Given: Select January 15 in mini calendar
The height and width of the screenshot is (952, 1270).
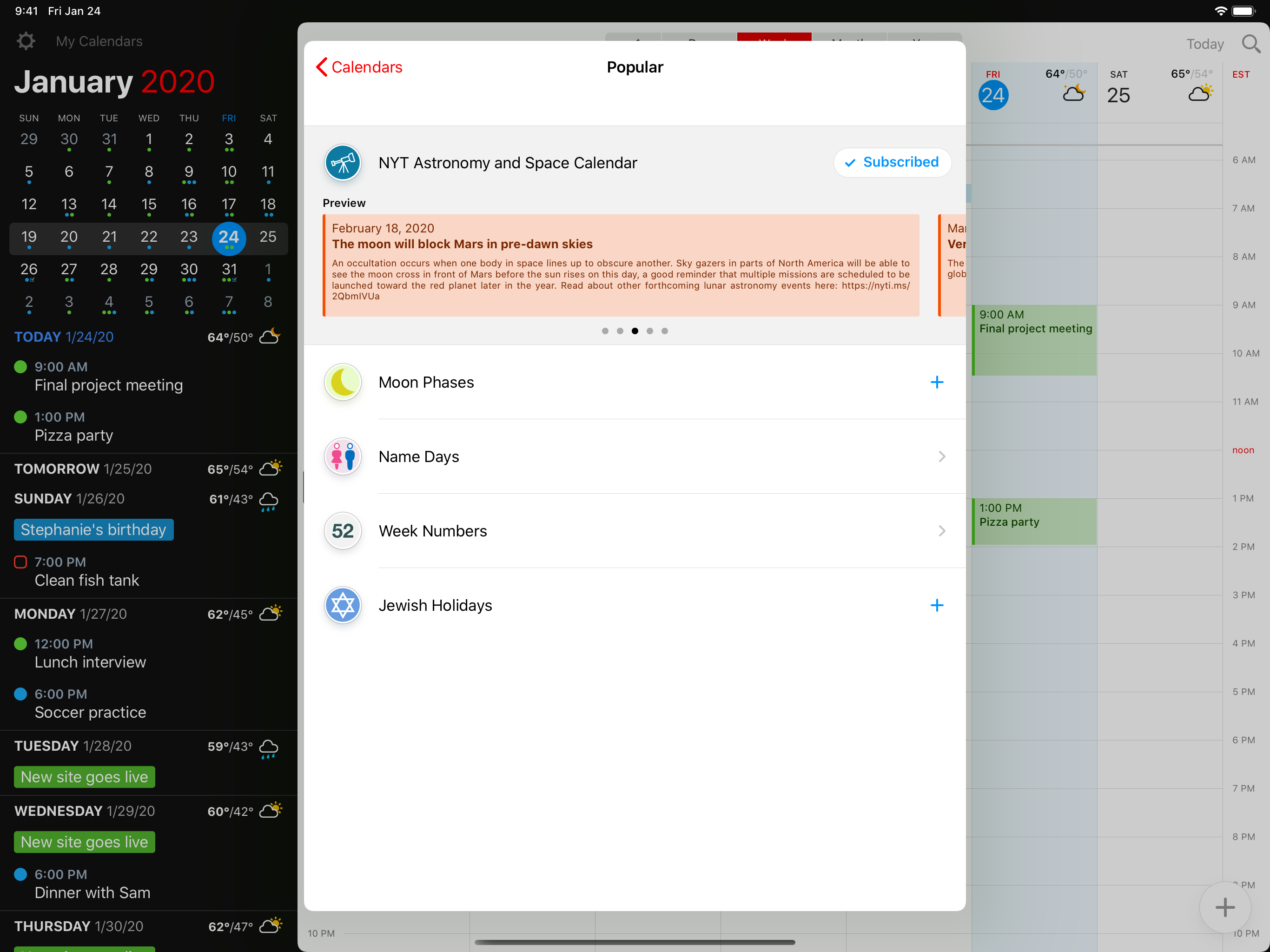Looking at the screenshot, I should click(149, 205).
